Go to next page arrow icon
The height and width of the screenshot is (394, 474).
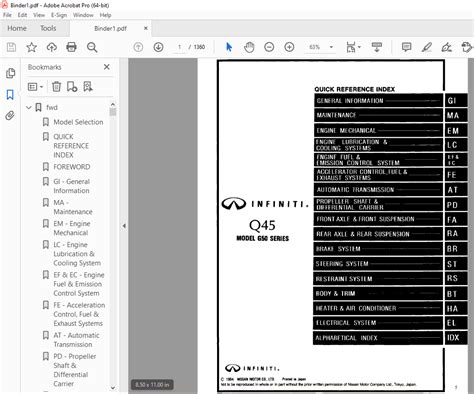pos(158,47)
